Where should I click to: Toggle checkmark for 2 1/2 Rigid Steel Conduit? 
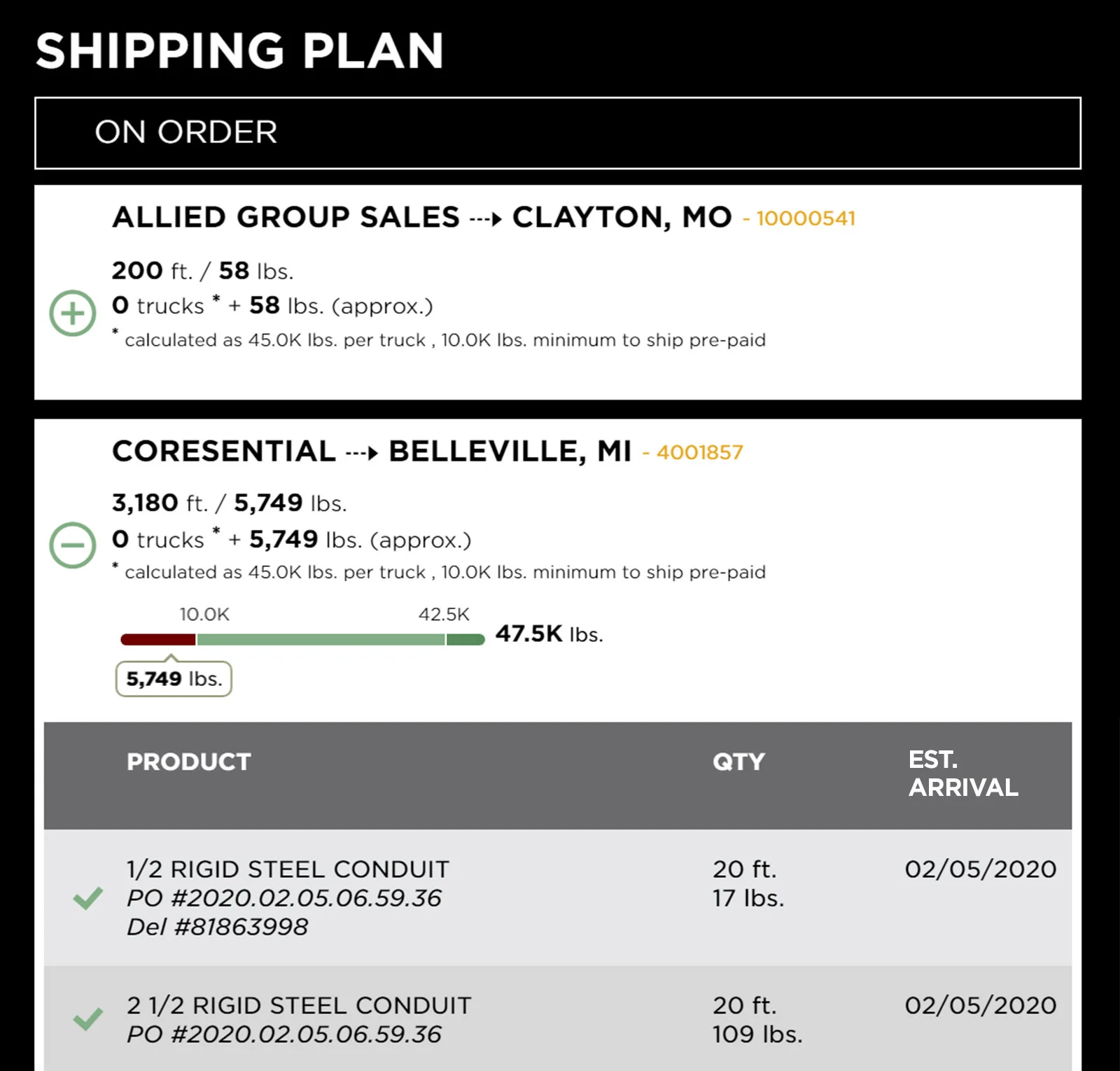[x=88, y=1019]
